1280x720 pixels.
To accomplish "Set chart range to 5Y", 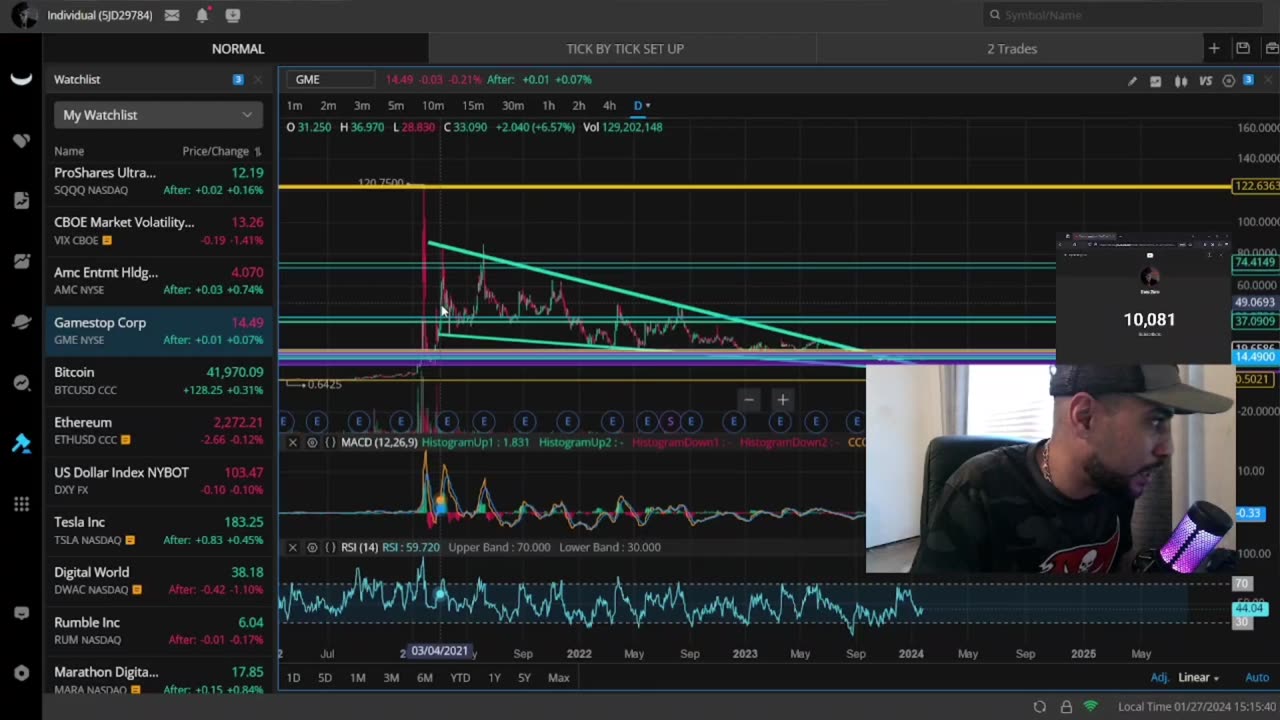I will (x=524, y=677).
